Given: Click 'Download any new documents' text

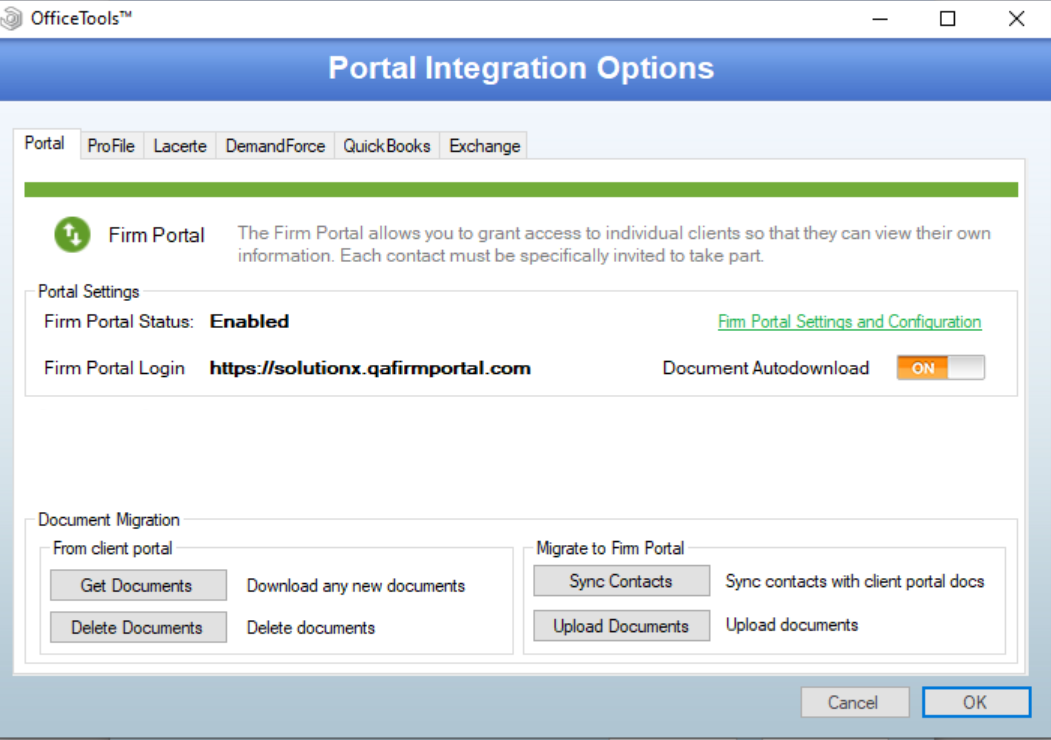Looking at the screenshot, I should click(356, 586).
